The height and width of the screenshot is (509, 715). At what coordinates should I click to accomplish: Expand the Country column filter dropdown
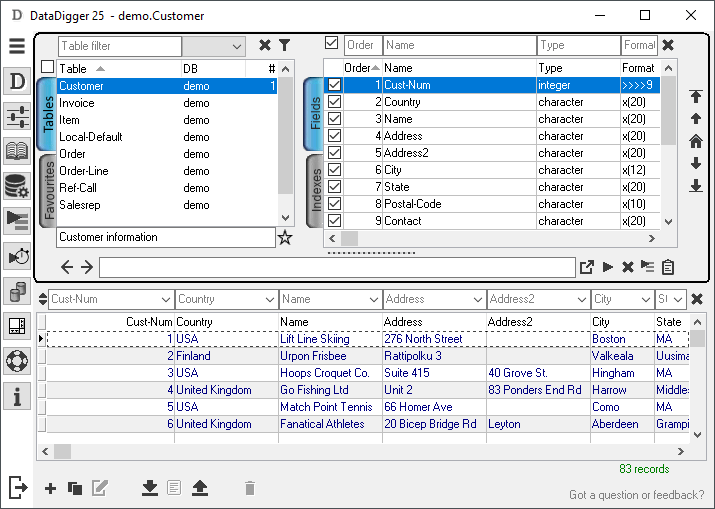click(x=269, y=299)
